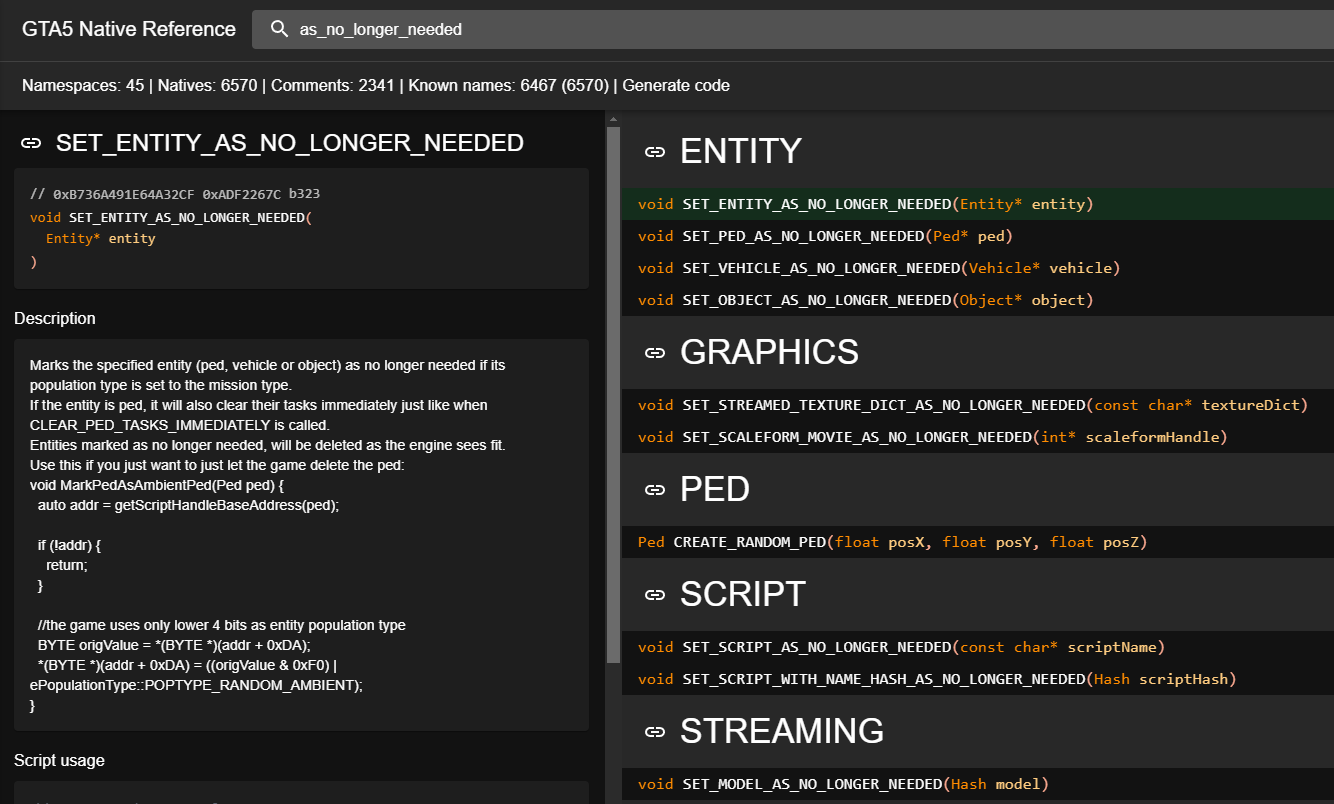Image resolution: width=1334 pixels, height=804 pixels.
Task: Select SET_SCRIPT_AS_NO_LONGER_NEEDED native
Action: 978,647
